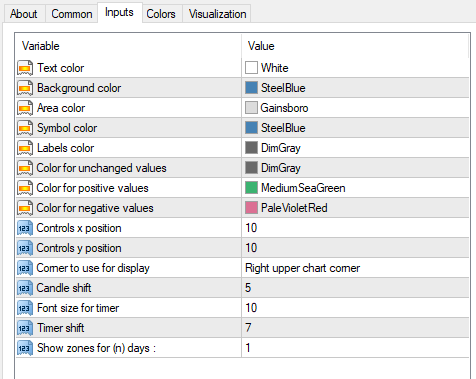This screenshot has height=379, width=476.
Task: Click the 123 icon beside Controls x position
Action: (x=25, y=228)
